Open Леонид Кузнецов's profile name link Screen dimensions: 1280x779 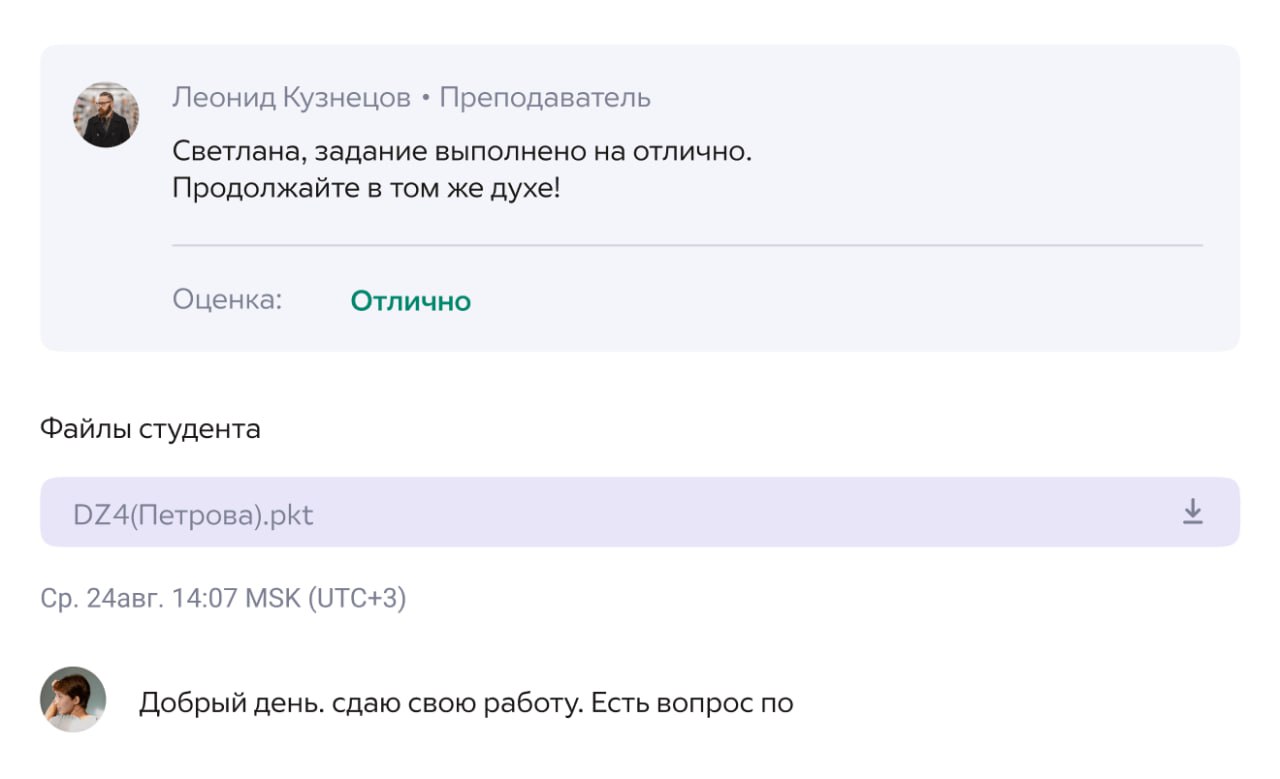(x=291, y=98)
